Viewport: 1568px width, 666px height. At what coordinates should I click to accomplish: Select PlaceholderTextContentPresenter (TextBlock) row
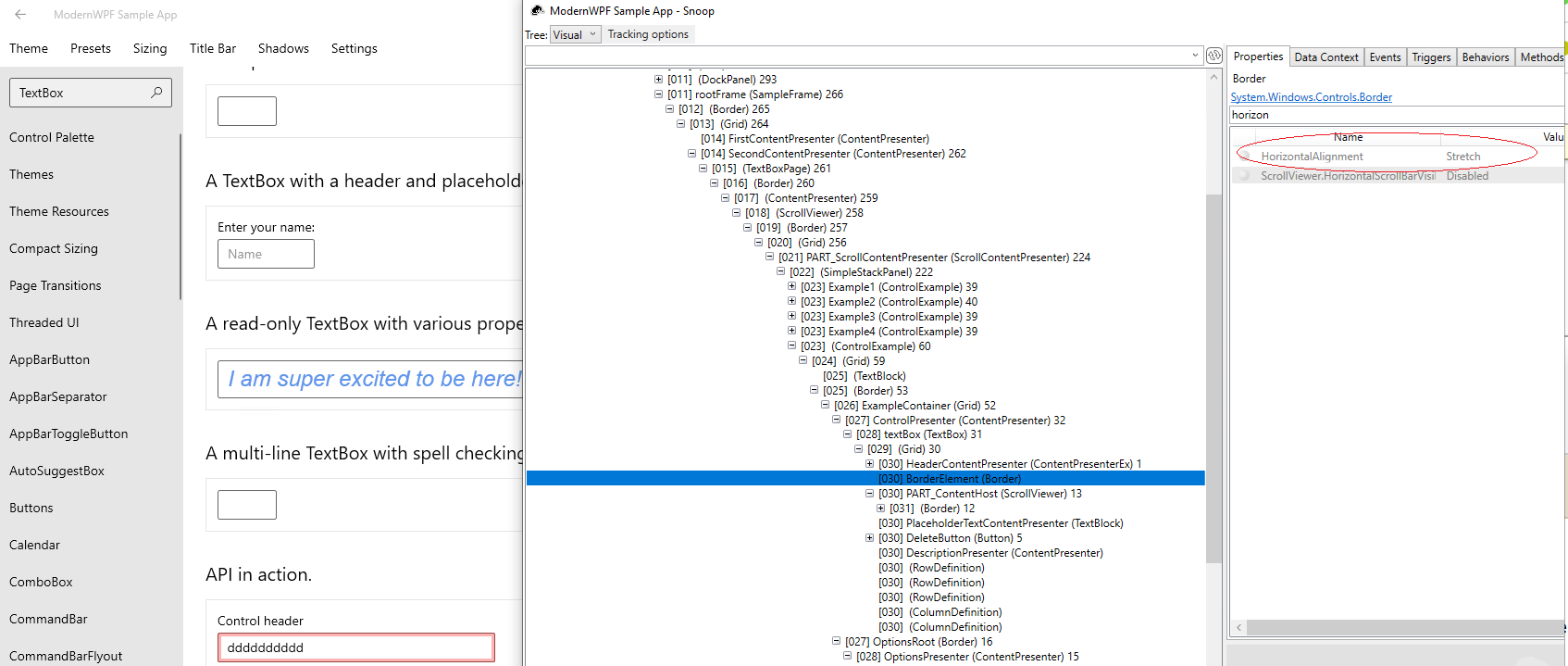pos(1001,523)
